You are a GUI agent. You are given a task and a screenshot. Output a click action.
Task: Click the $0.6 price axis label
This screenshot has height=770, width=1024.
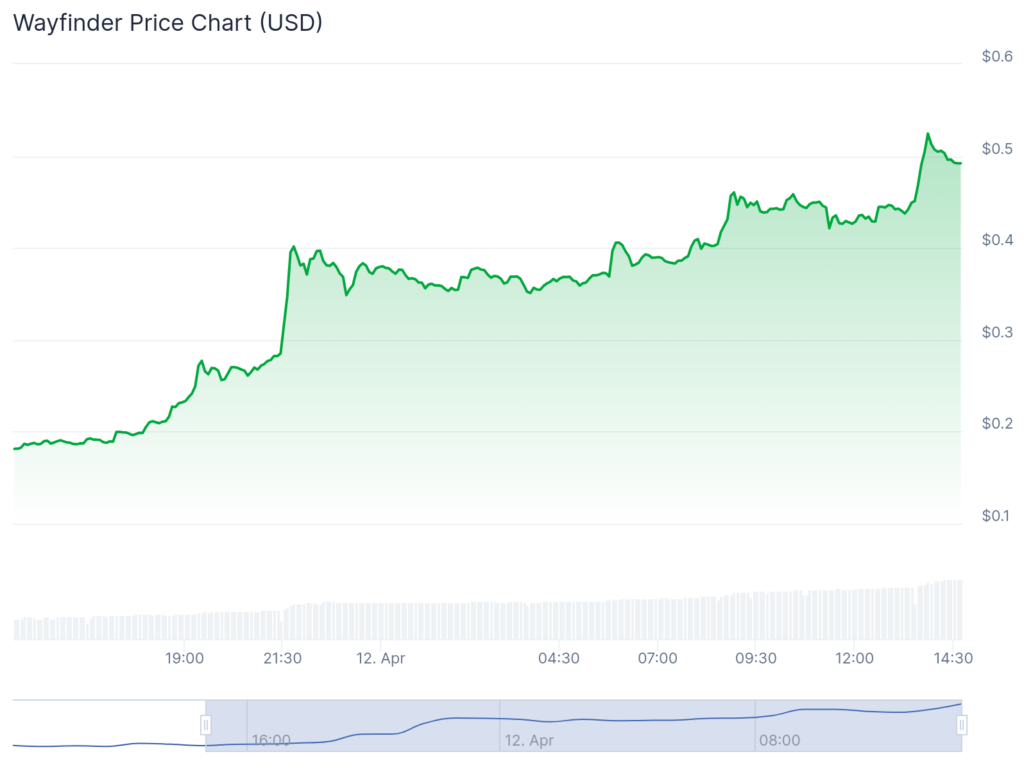(997, 56)
